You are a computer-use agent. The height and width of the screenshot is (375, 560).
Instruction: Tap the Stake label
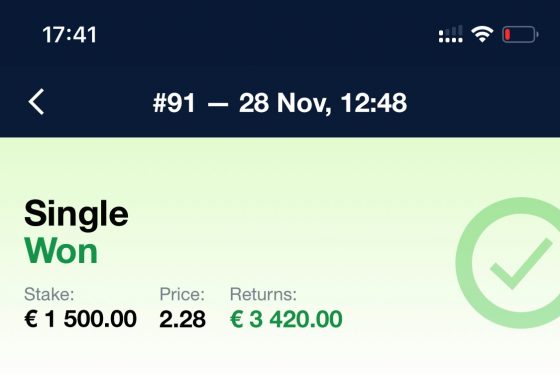click(49, 294)
